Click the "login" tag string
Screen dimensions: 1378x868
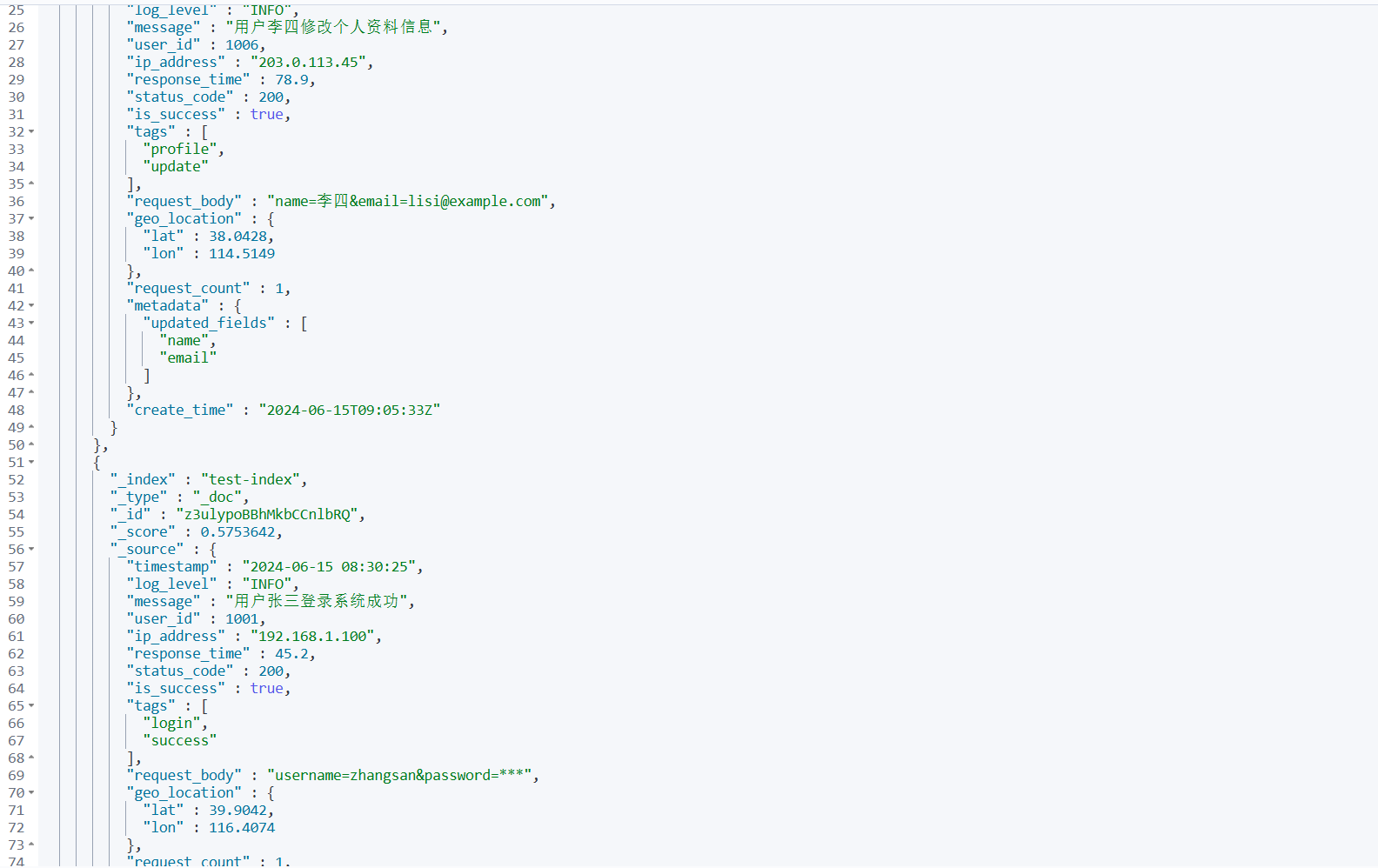[x=171, y=723]
